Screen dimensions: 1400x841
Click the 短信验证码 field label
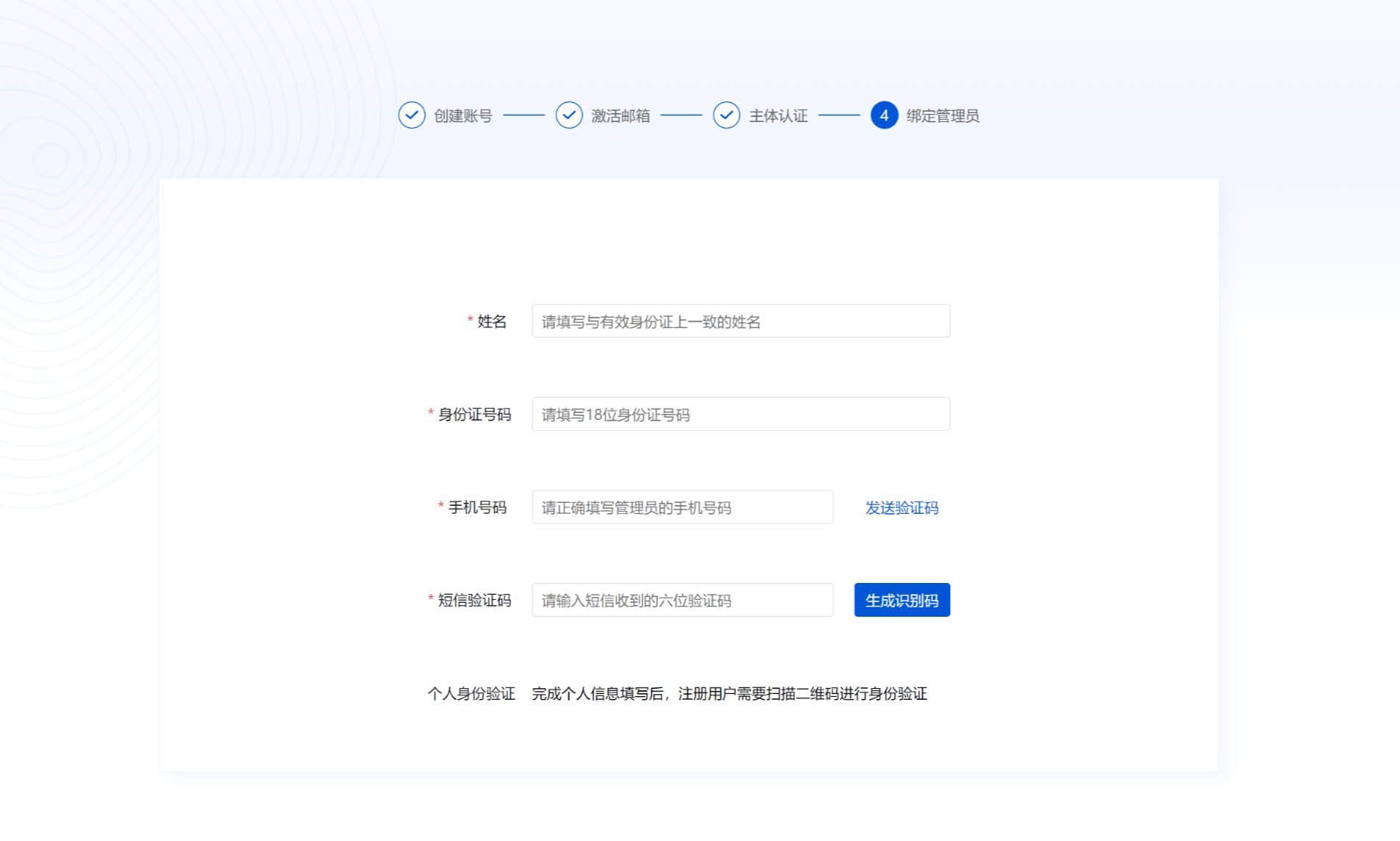click(x=474, y=601)
